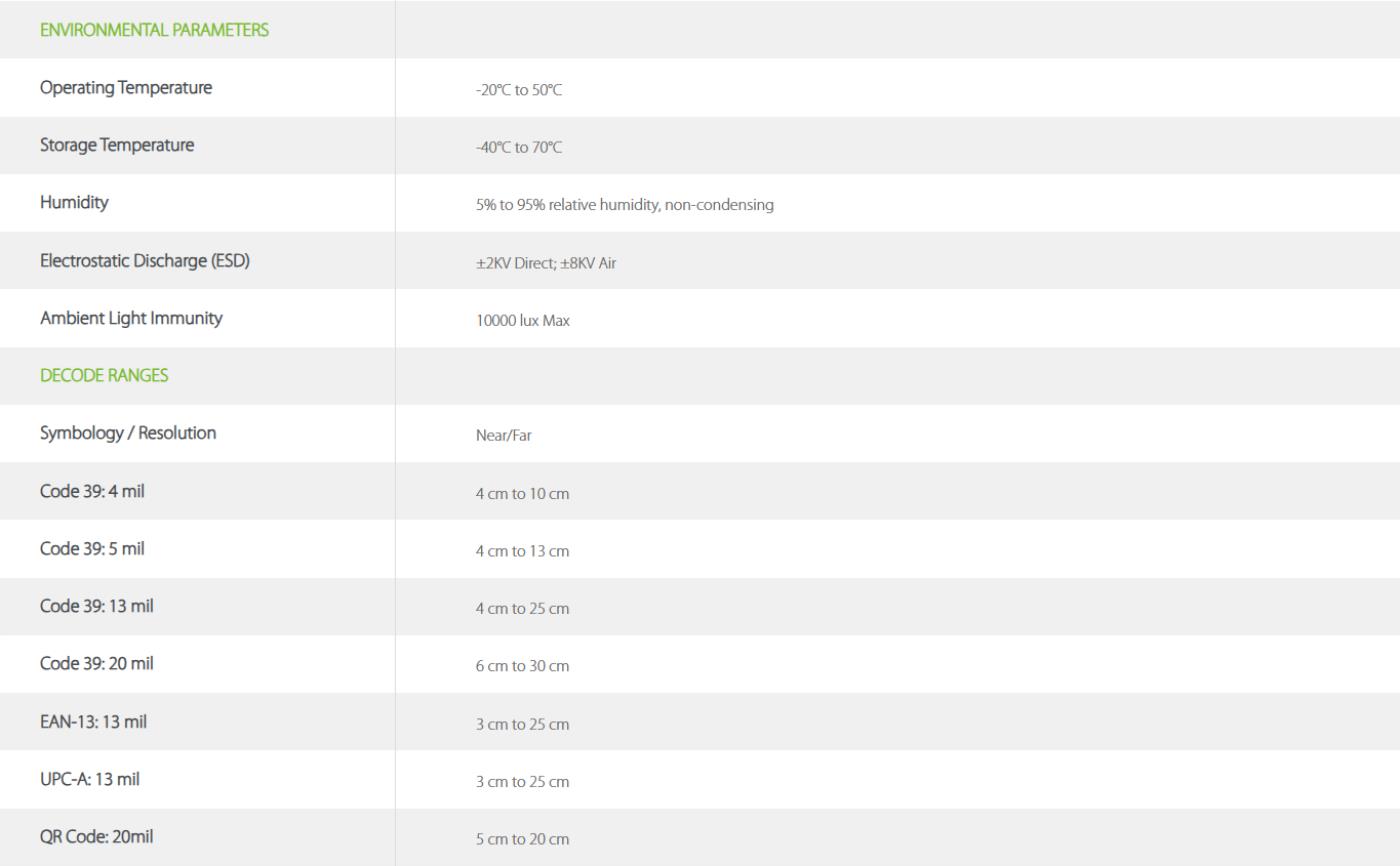Select the Operating Temperature row label
The width and height of the screenshot is (1400, 866).
click(126, 88)
